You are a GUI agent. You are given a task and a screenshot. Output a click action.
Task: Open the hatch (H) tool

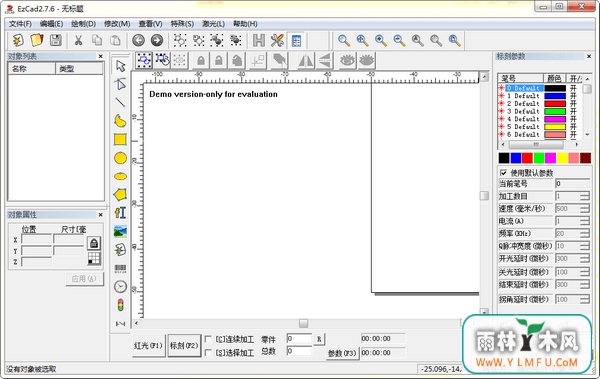tap(259, 40)
